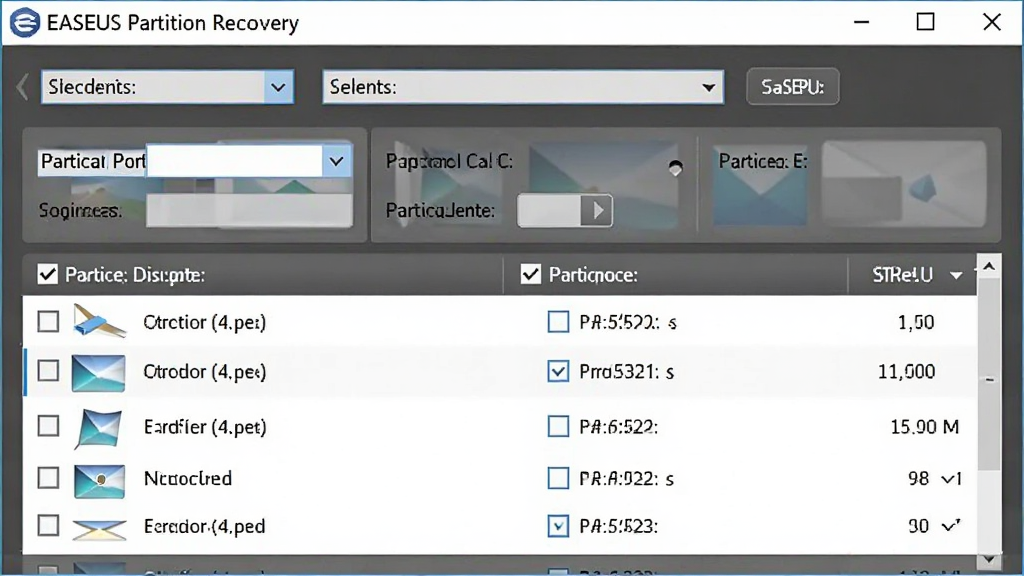Click the Particnoce column header label

coord(593,275)
